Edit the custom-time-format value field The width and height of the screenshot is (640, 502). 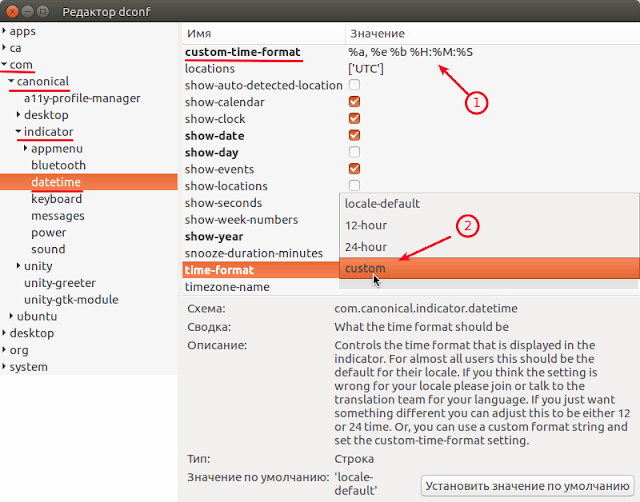pyautogui.click(x=410, y=52)
